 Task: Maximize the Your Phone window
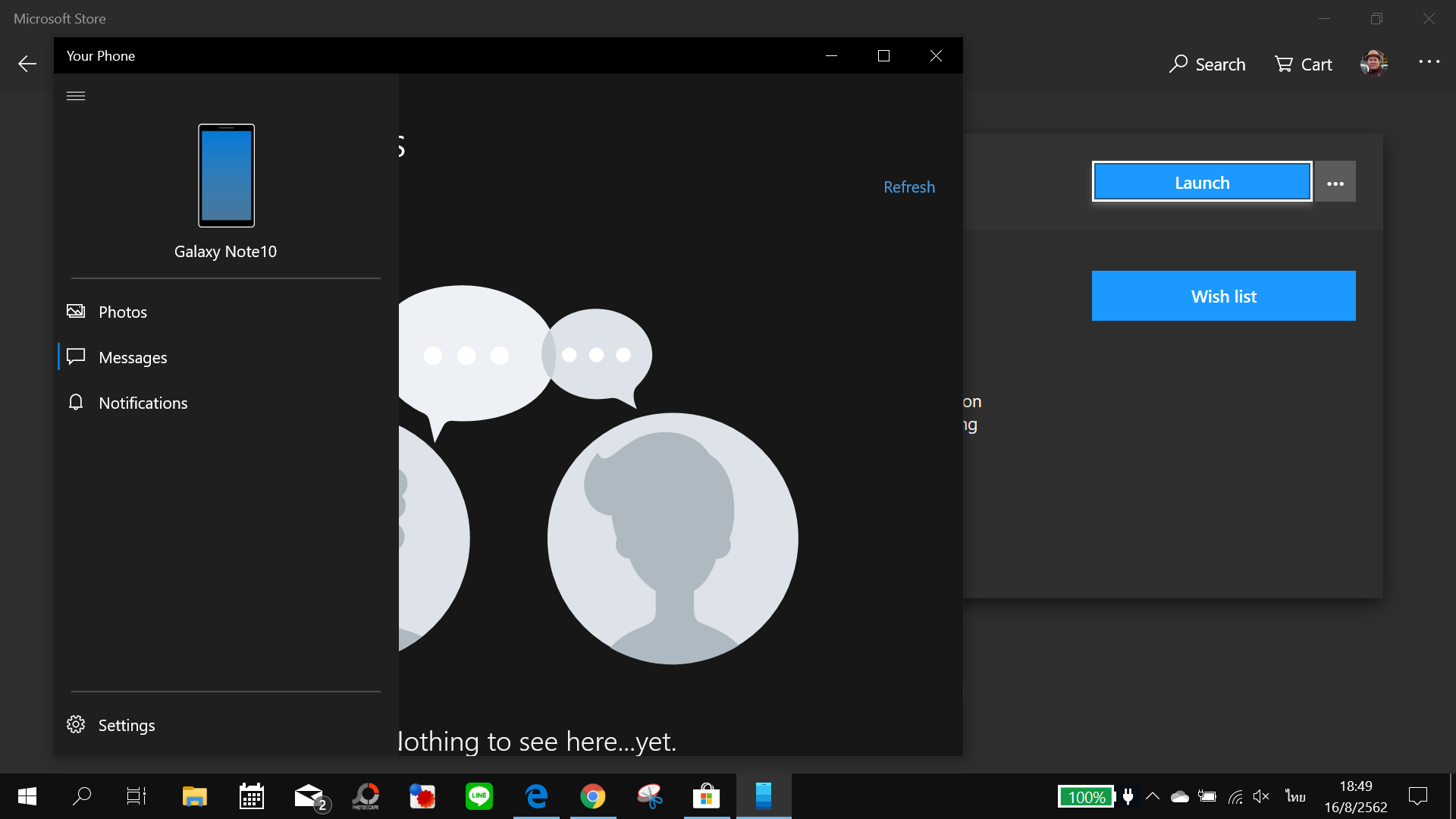(x=883, y=55)
